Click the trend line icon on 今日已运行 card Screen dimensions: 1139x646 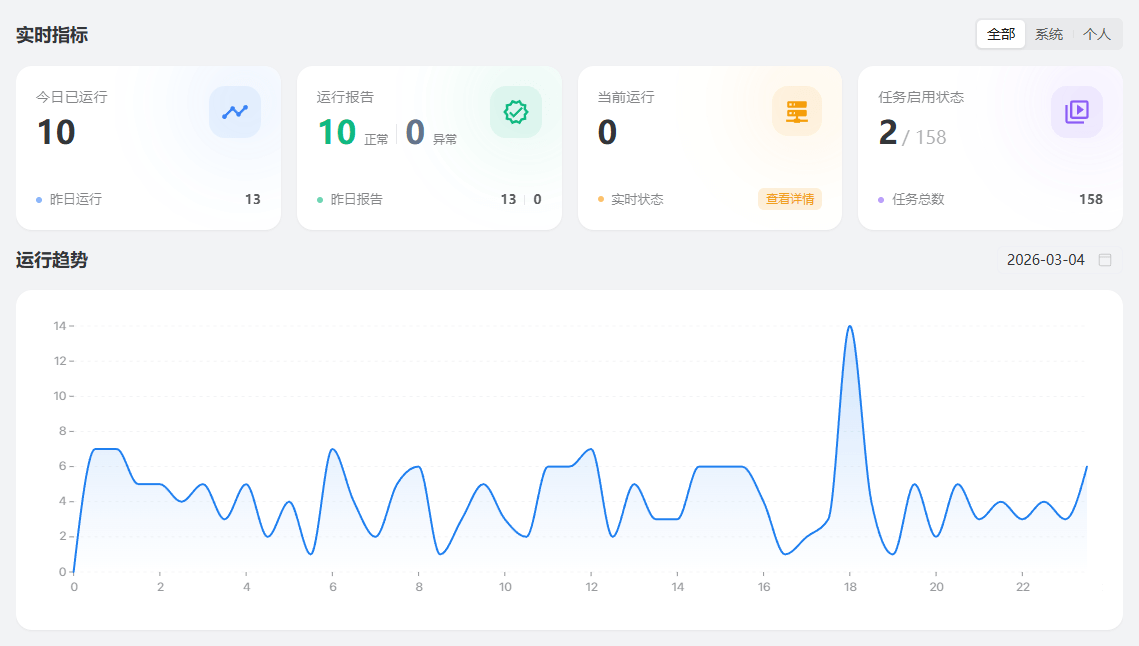235,112
